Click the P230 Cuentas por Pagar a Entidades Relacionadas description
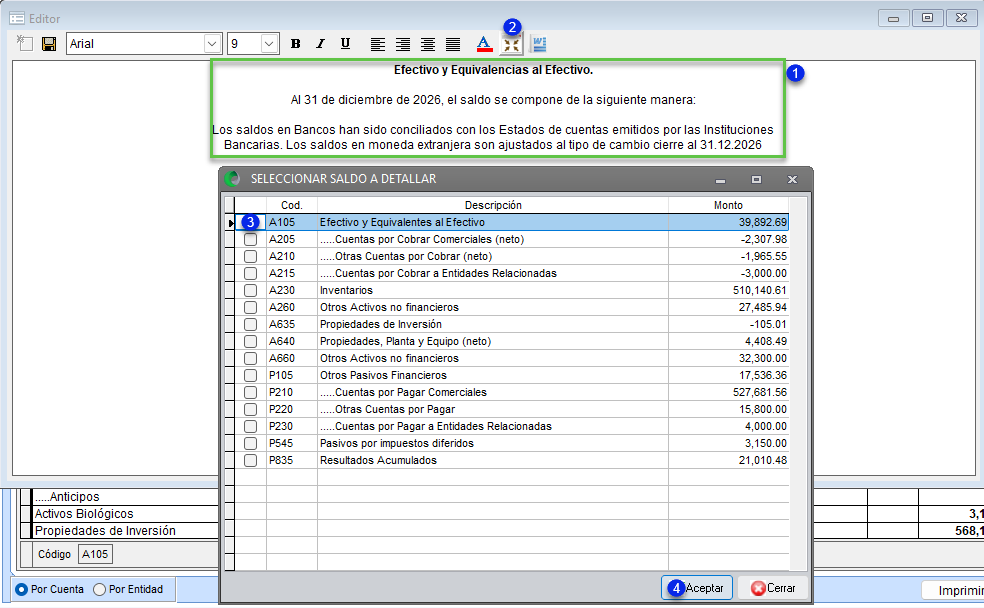The width and height of the screenshot is (984, 608). (x=493, y=426)
